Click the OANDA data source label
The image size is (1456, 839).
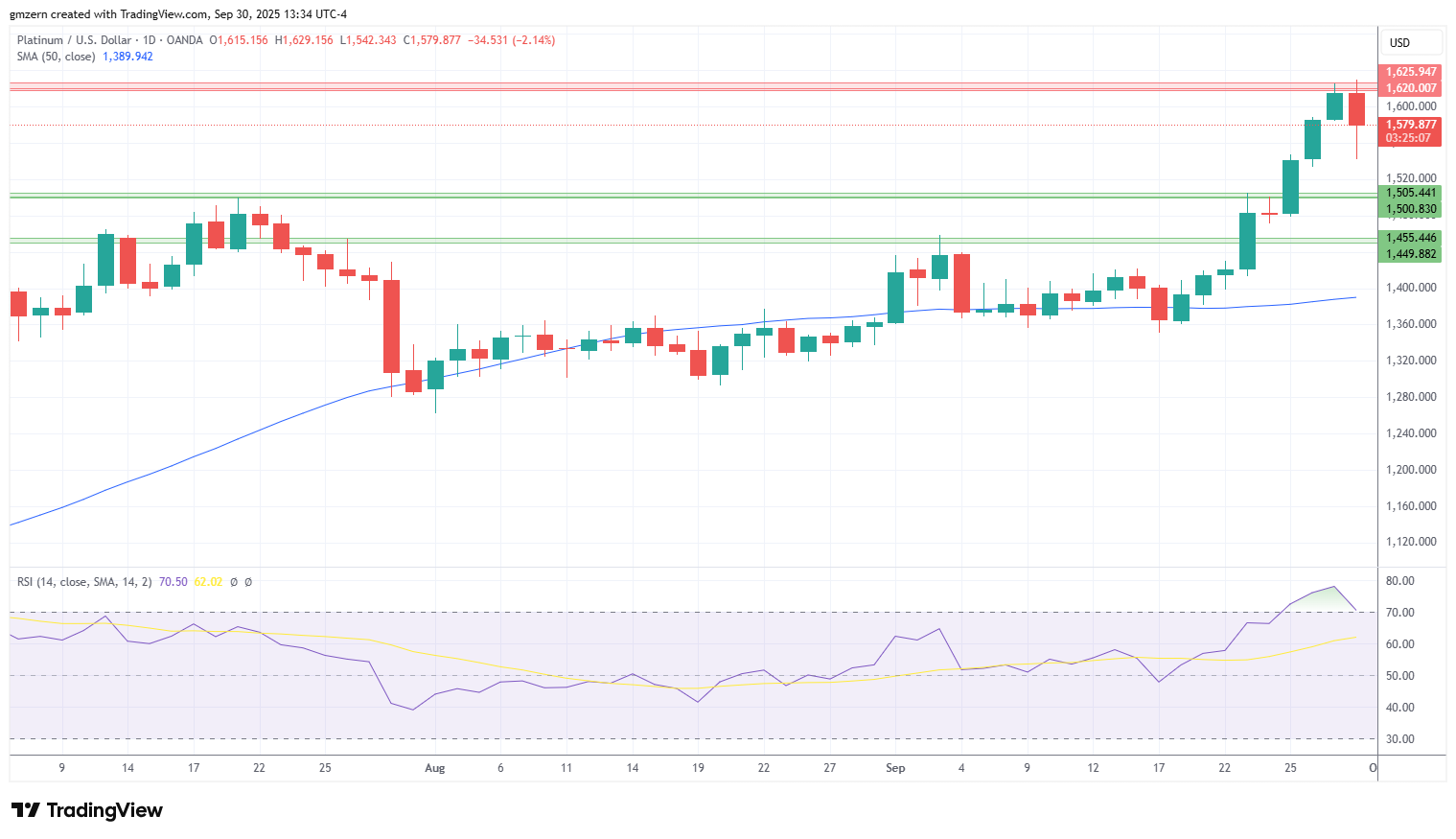pos(185,40)
